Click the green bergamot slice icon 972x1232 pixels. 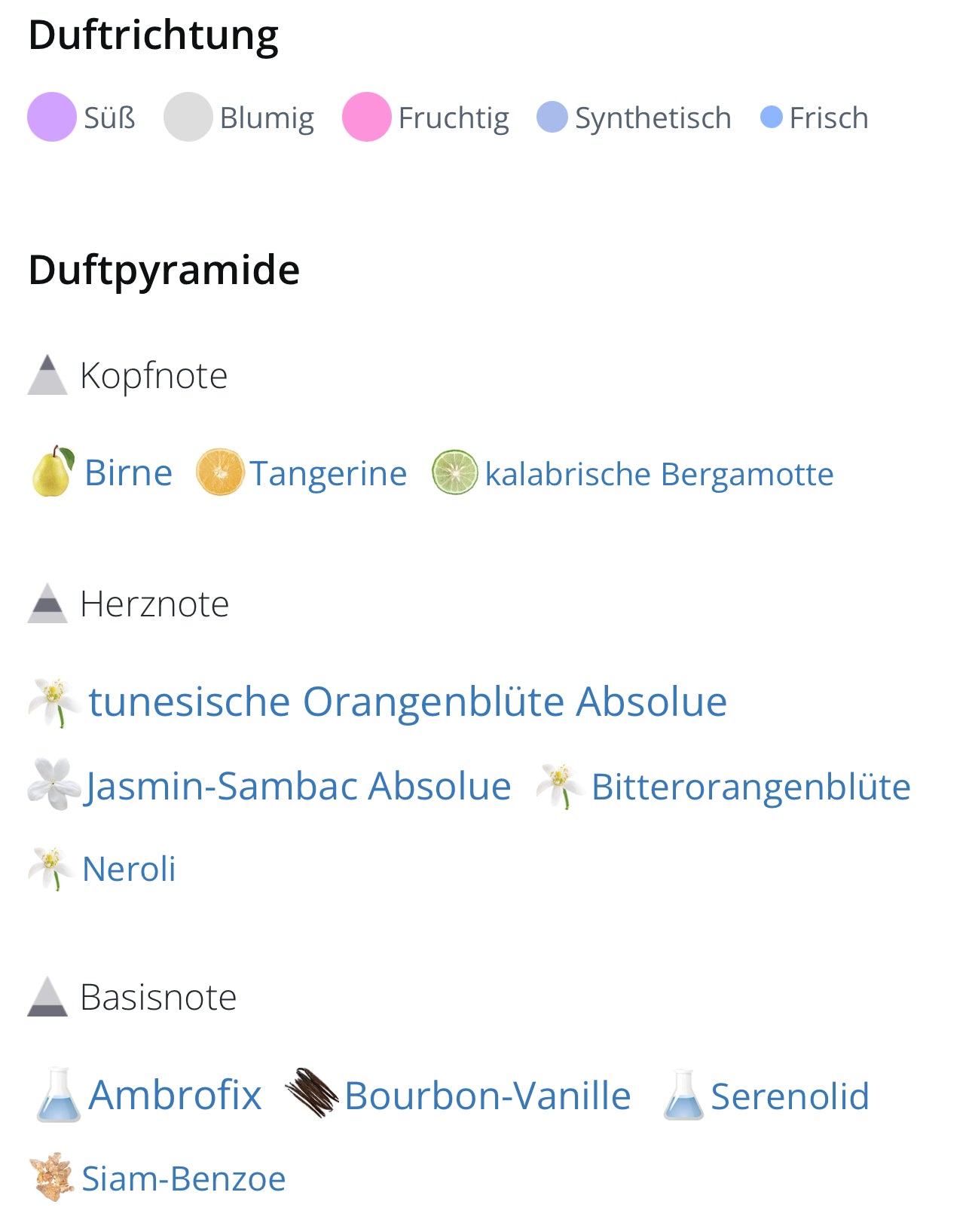click(x=454, y=472)
